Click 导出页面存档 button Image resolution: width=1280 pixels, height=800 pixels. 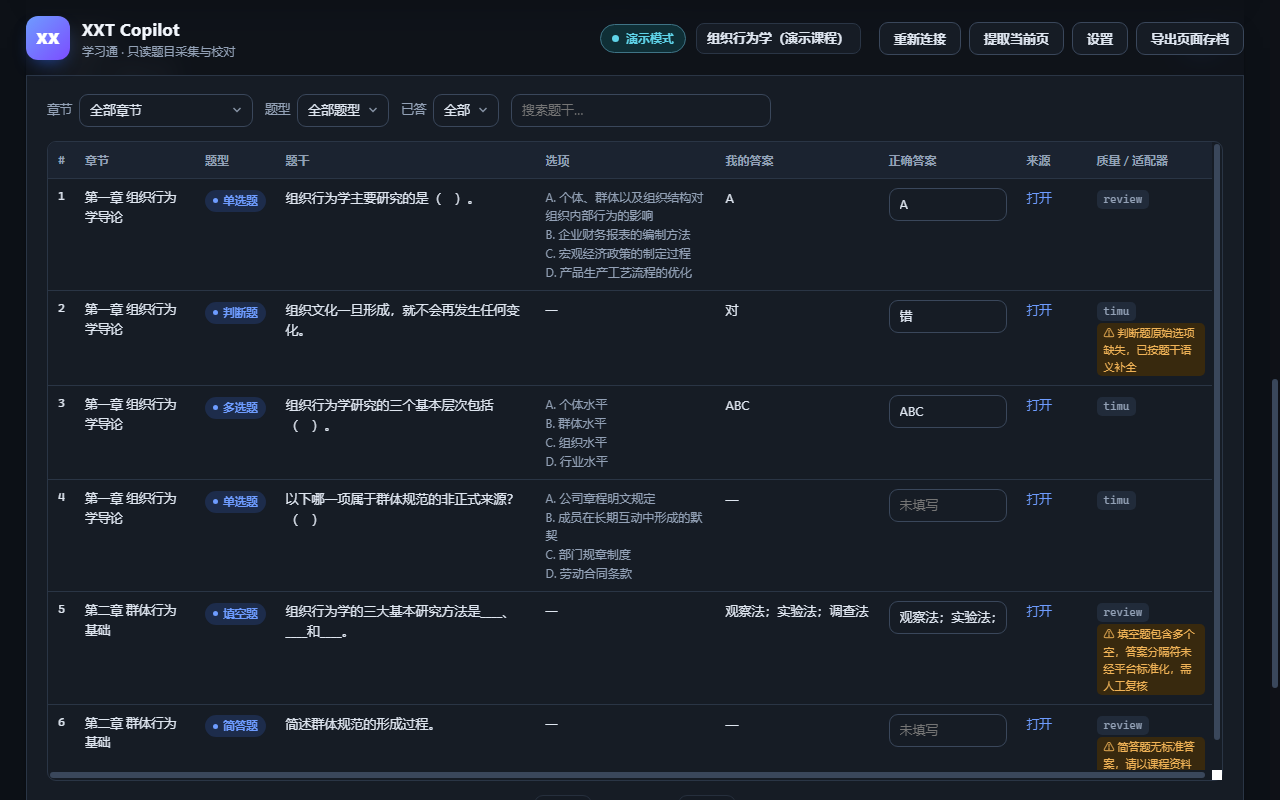1190,39
